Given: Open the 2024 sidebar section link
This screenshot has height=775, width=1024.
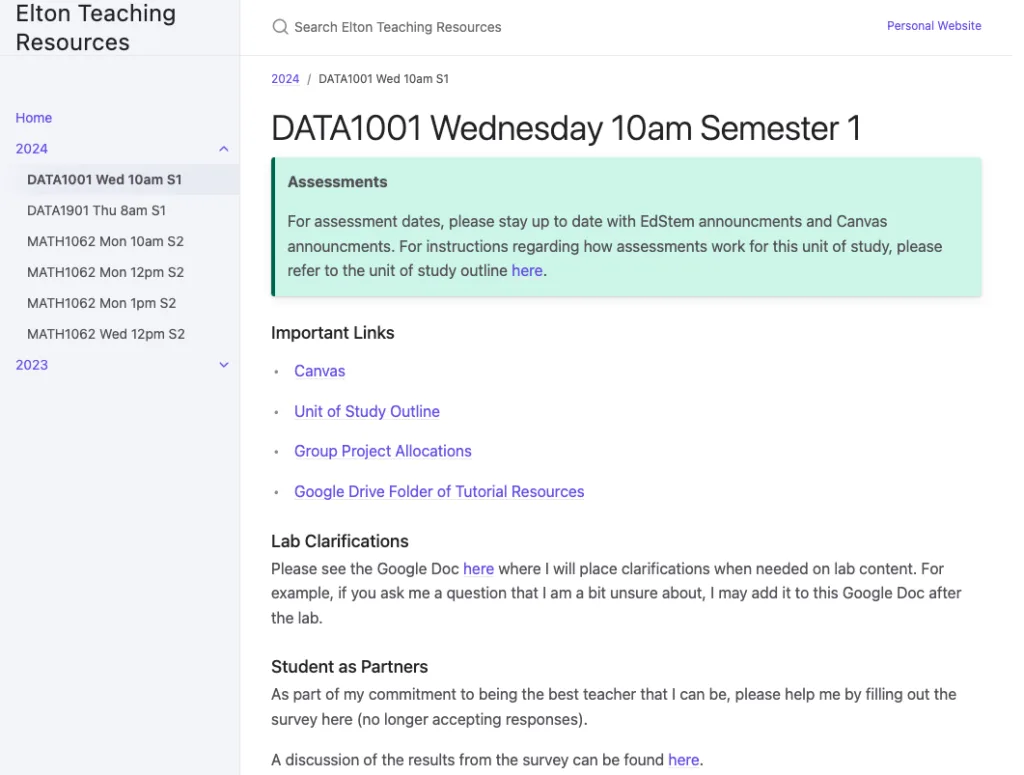Looking at the screenshot, I should (32, 149).
